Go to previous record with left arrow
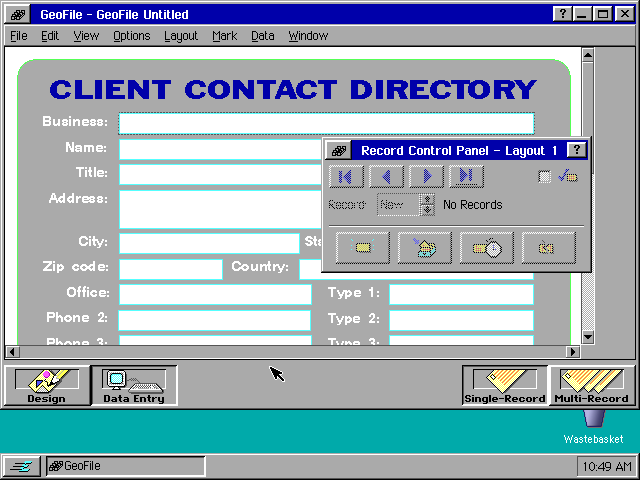Viewport: 640px width, 480px height. point(386,176)
